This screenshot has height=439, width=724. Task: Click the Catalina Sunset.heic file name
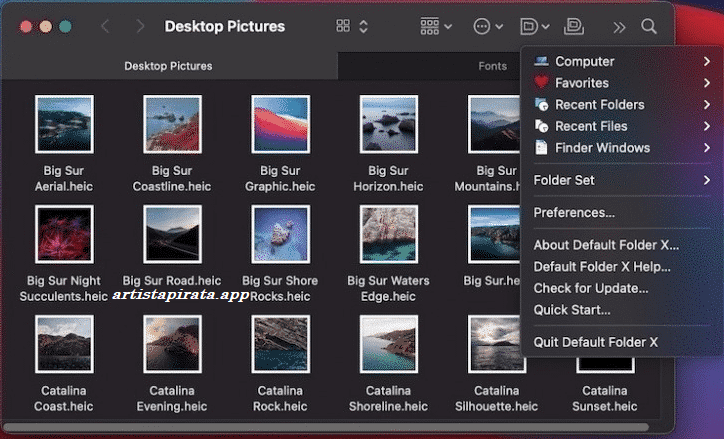pos(605,398)
